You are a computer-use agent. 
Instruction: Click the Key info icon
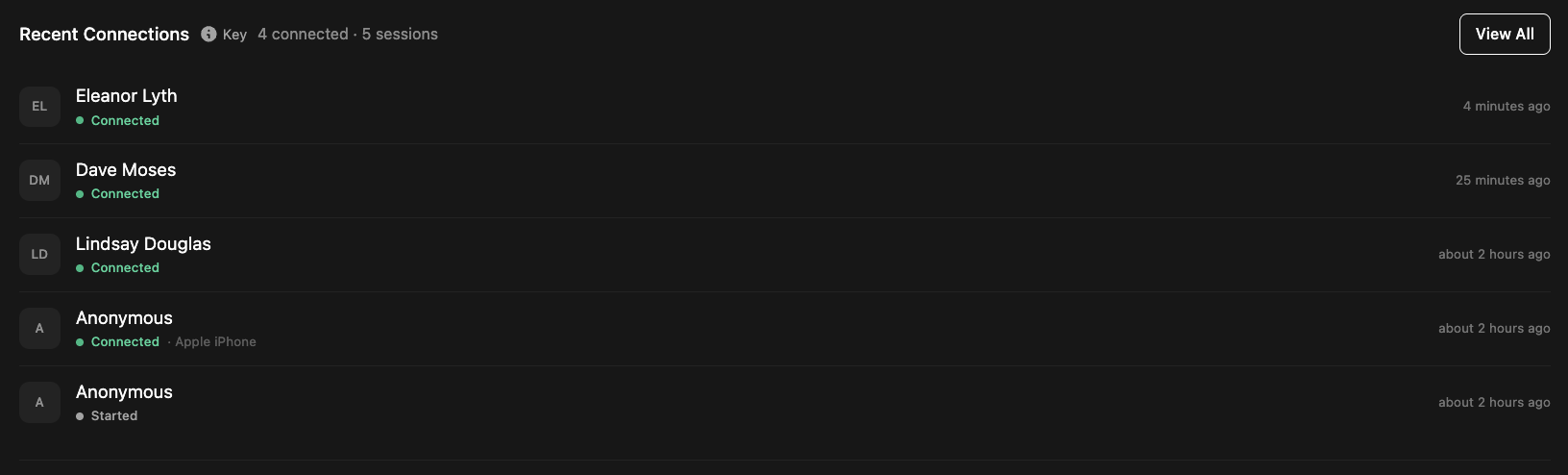click(x=208, y=35)
